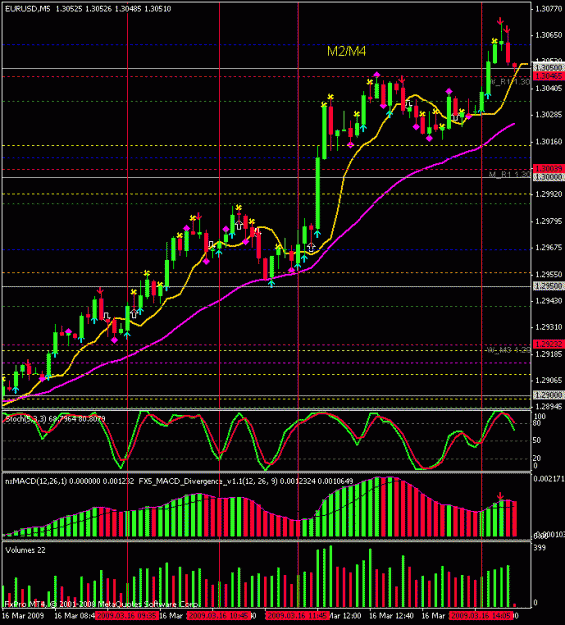
Task: Click the 1.29795 price axis value
Action: coord(548,221)
